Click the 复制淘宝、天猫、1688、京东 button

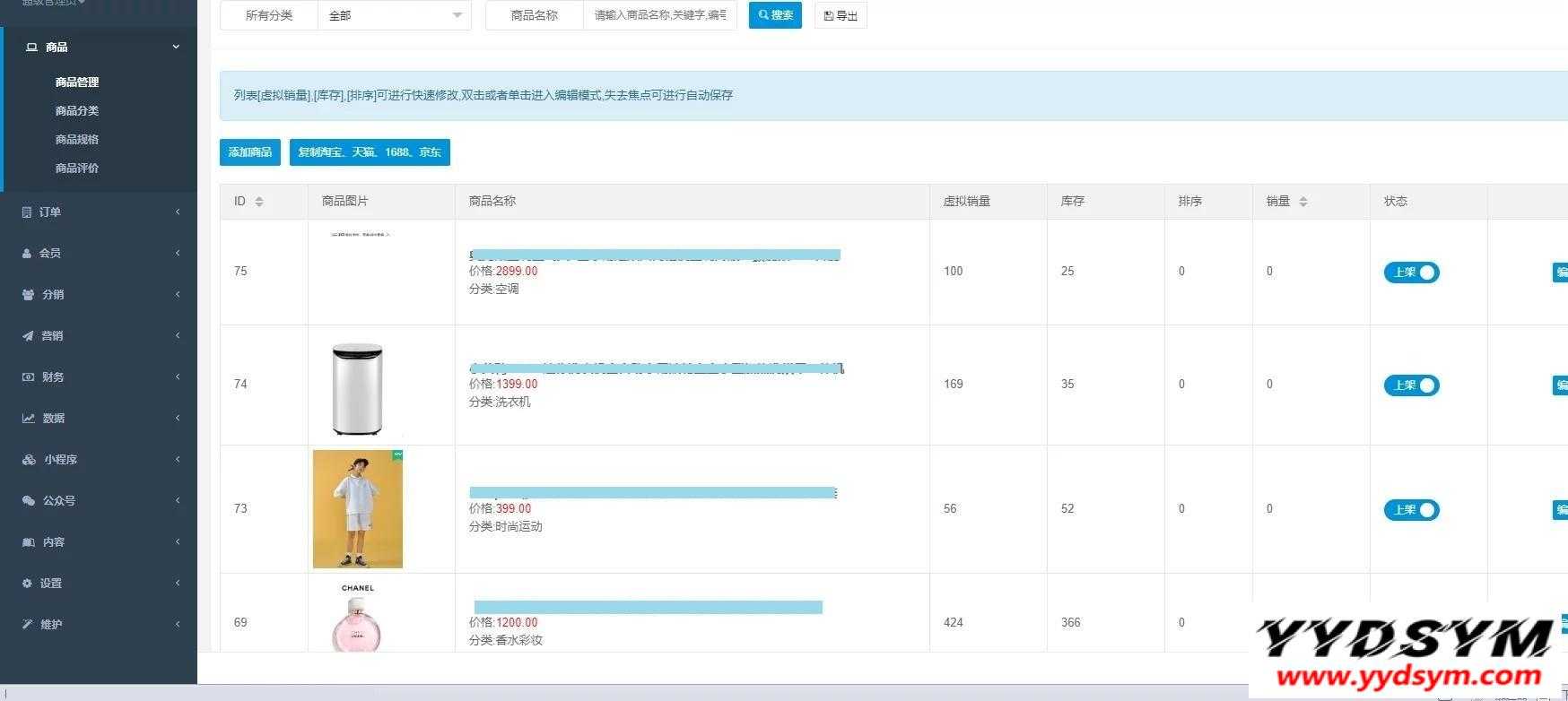click(x=370, y=152)
